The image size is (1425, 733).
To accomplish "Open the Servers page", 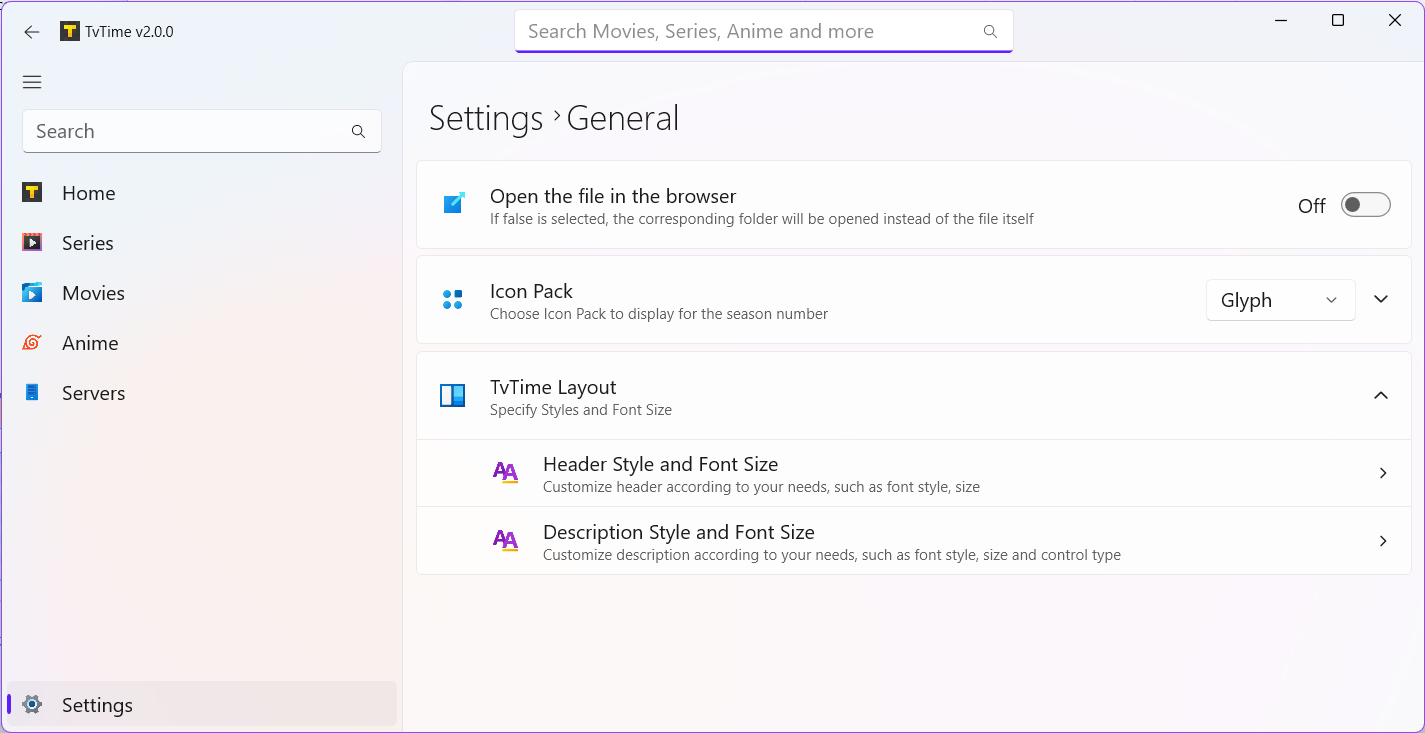I will pos(202,393).
